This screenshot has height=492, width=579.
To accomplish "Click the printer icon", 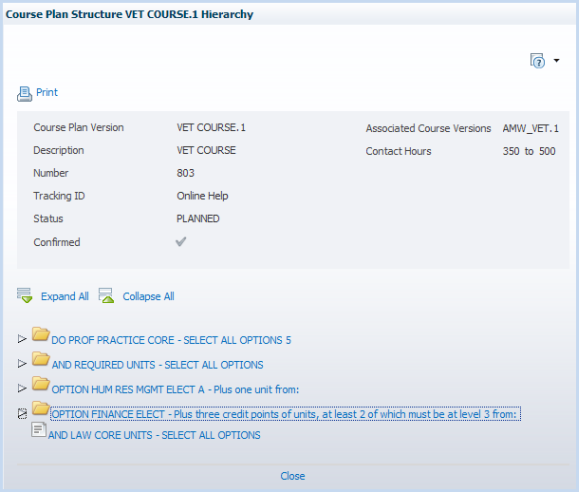I will point(24,94).
